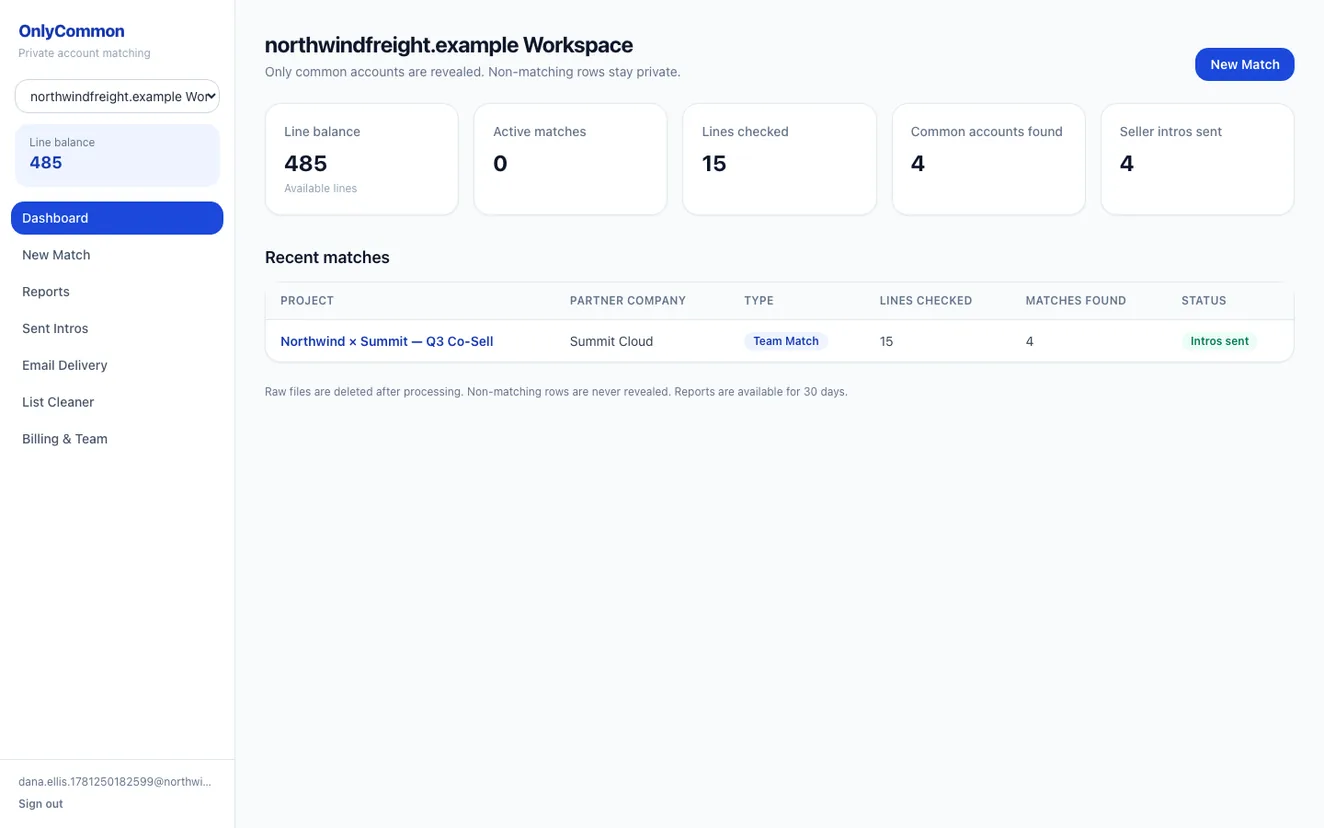Open the List Cleaner page
Viewport: 1324px width, 828px height.
point(117,402)
